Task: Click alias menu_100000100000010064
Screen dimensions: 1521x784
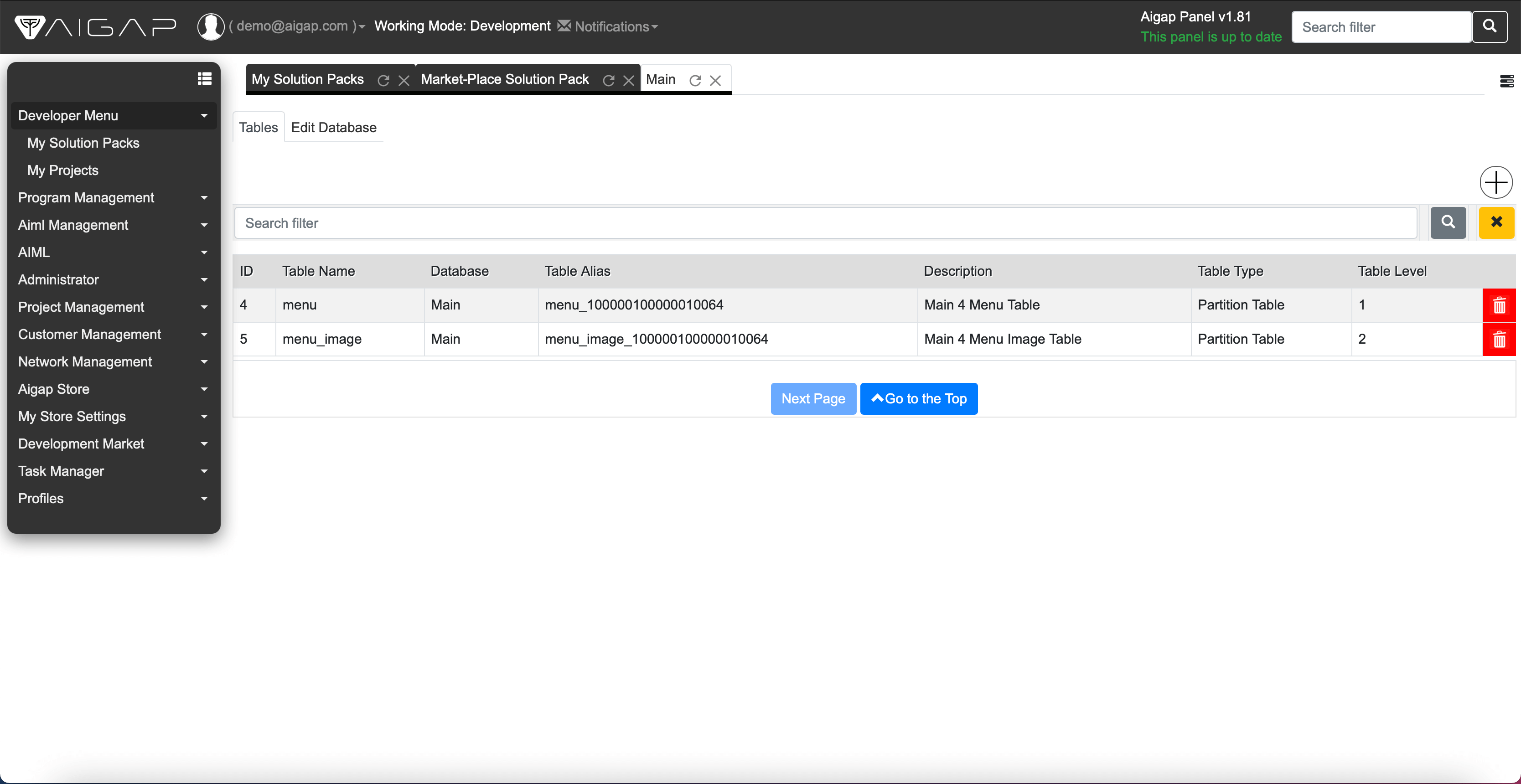Action: (x=634, y=304)
